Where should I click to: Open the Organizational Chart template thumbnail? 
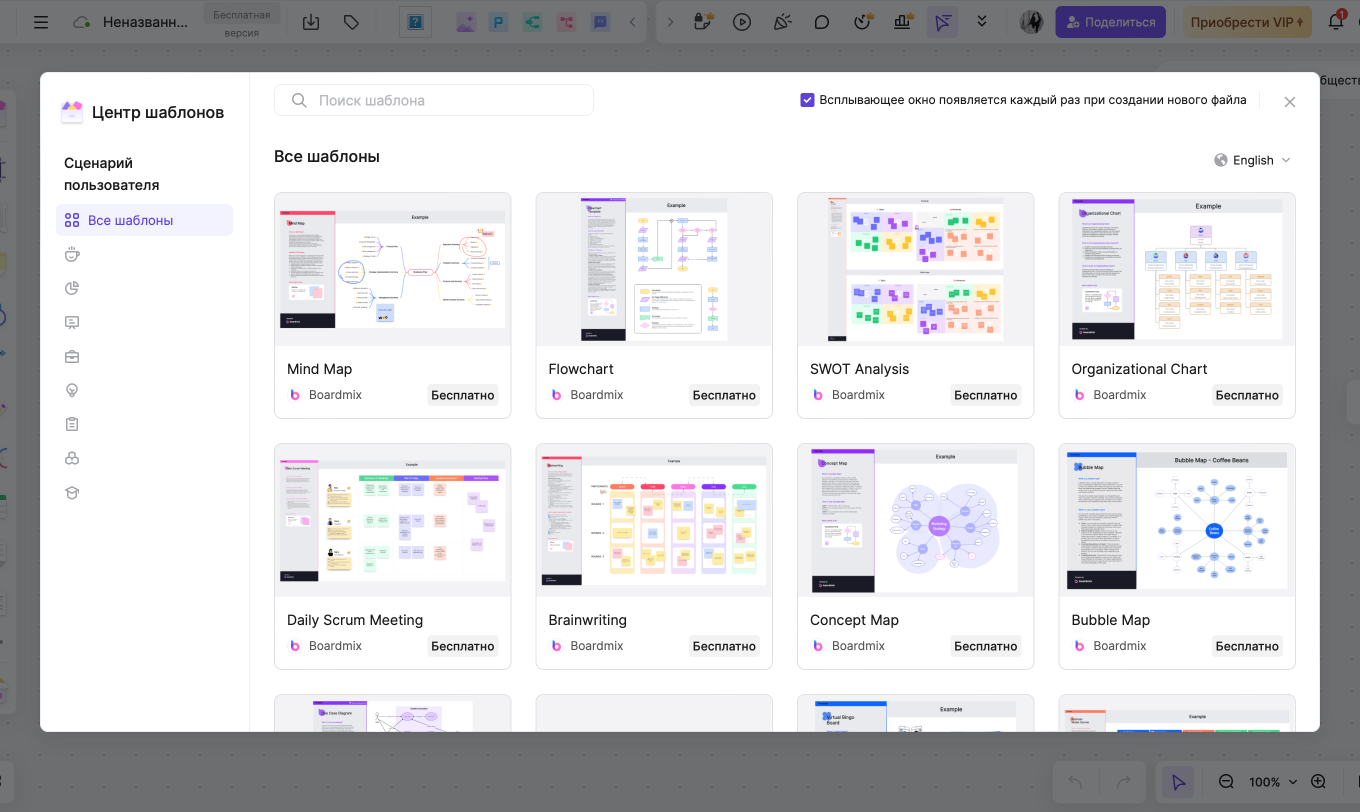1177,269
